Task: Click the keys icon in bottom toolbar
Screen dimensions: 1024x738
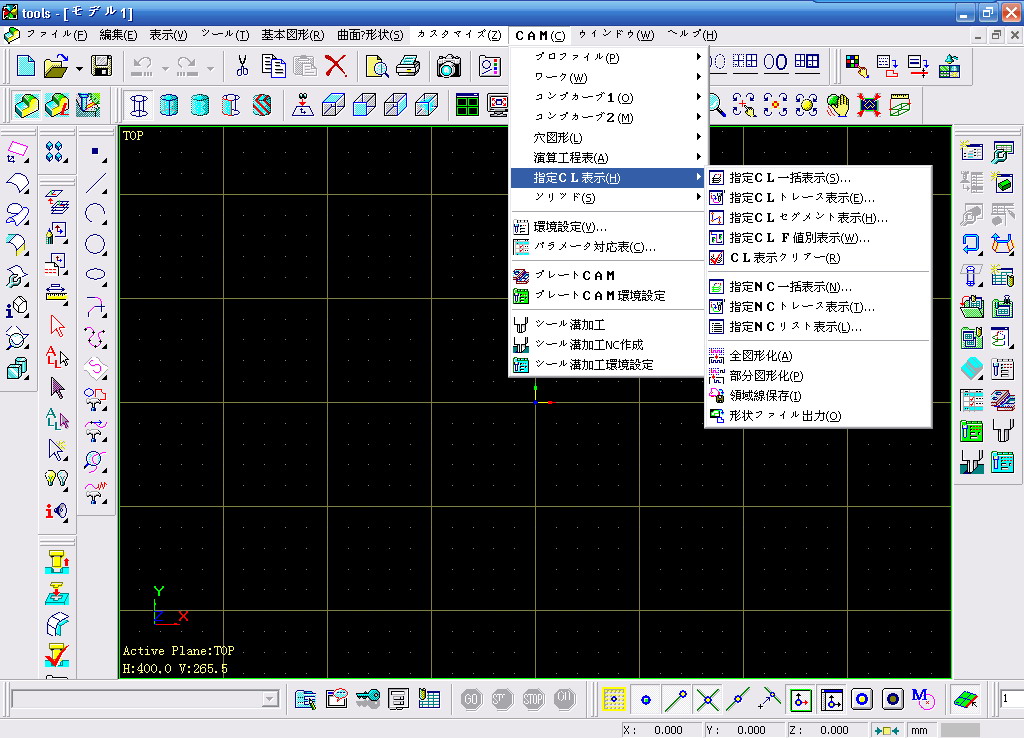Action: (368, 699)
